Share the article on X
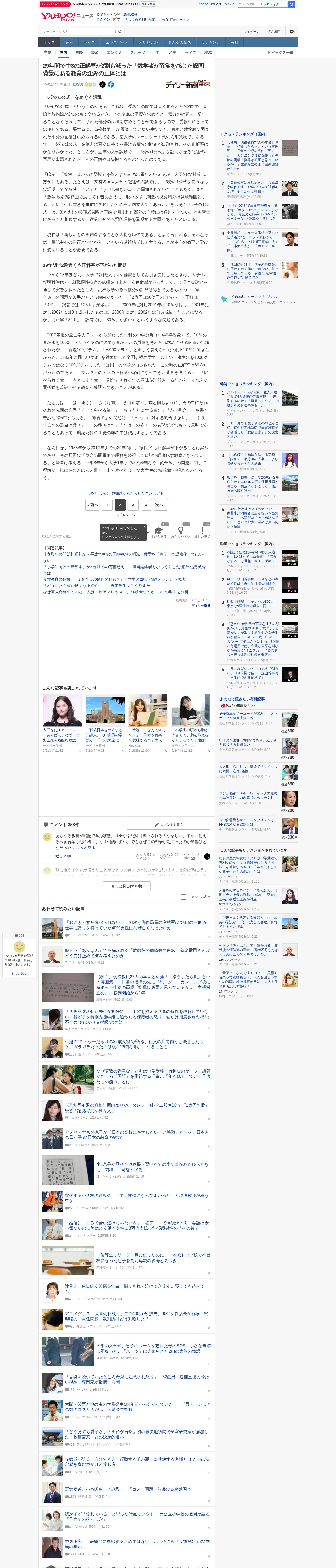 click(x=102, y=85)
